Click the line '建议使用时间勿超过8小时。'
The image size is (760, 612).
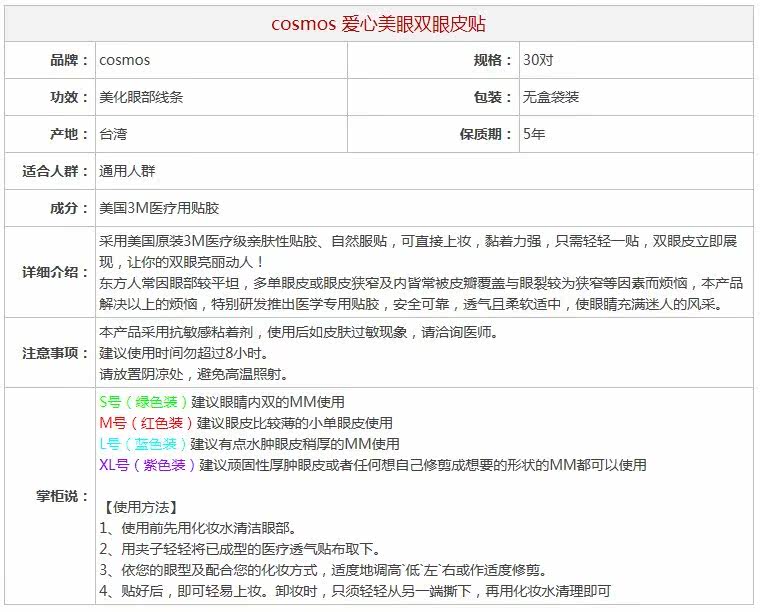click(184, 353)
